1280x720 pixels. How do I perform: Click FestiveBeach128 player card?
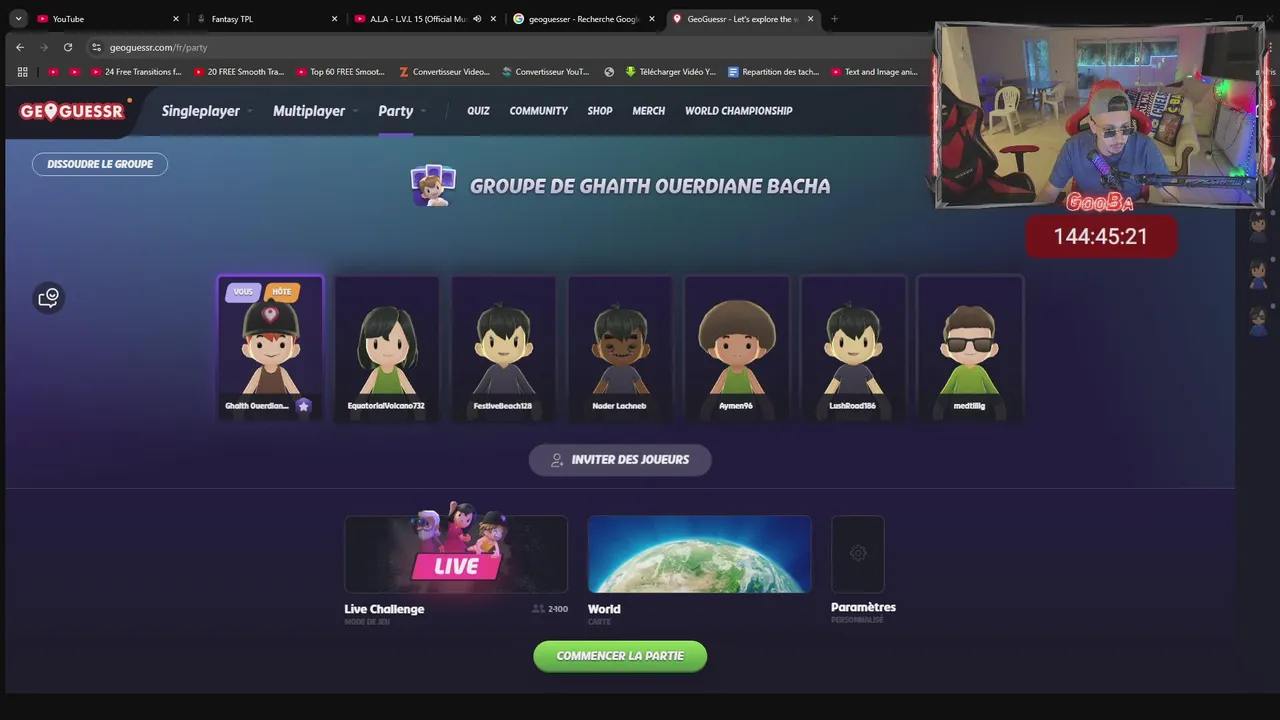click(503, 347)
